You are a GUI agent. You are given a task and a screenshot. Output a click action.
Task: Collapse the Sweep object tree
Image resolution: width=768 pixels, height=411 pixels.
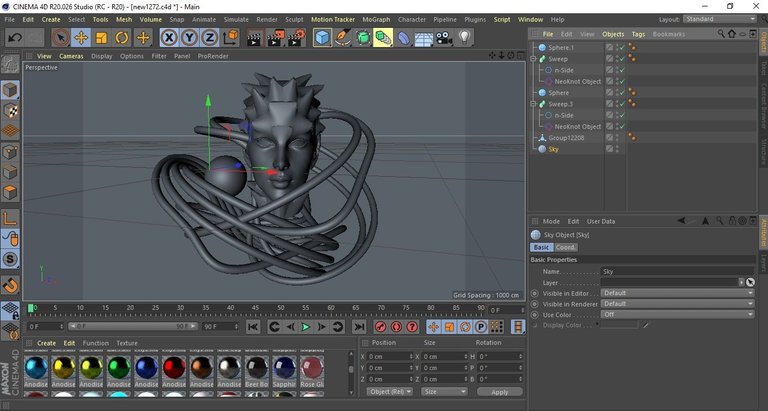tap(533, 59)
